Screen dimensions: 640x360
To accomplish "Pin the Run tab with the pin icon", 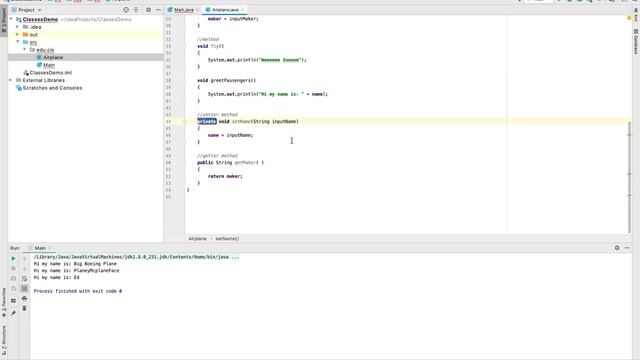I will click(13, 313).
